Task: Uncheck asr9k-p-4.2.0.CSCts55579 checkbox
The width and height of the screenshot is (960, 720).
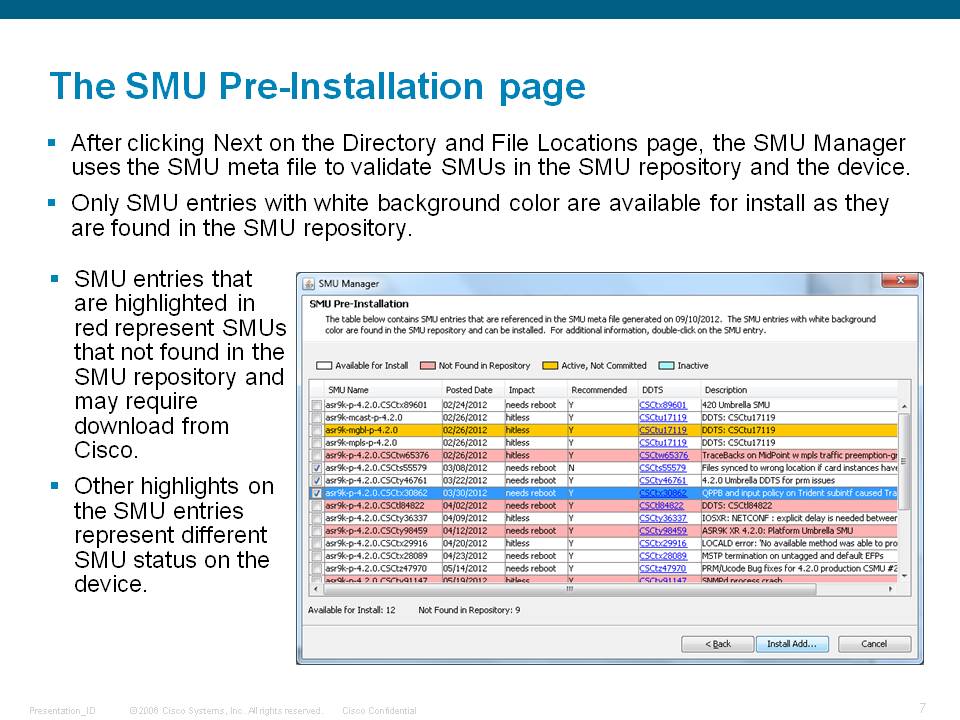Action: (317, 468)
